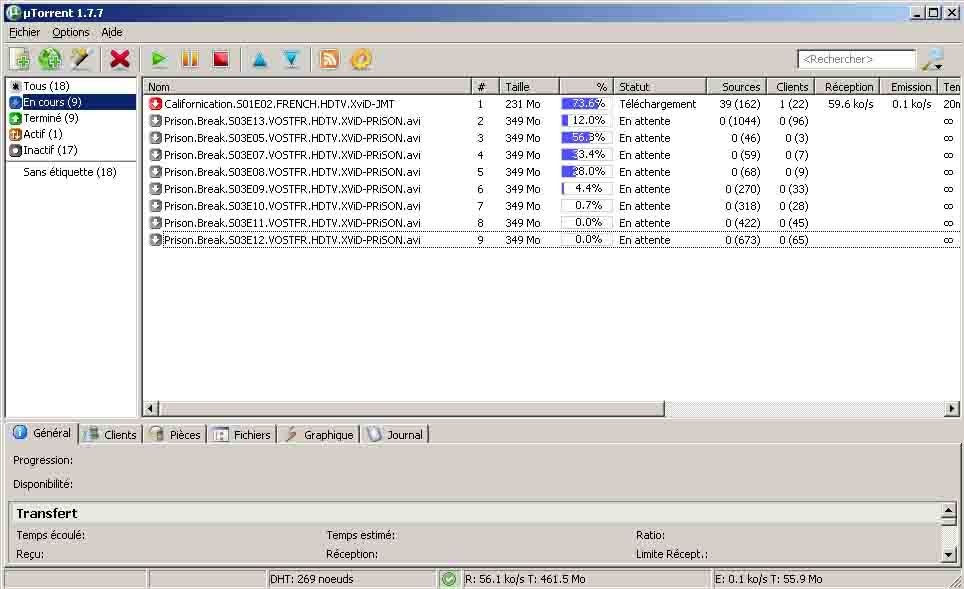The width and height of the screenshot is (964, 589).
Task: Open the Fichier menu
Action: click(24, 32)
